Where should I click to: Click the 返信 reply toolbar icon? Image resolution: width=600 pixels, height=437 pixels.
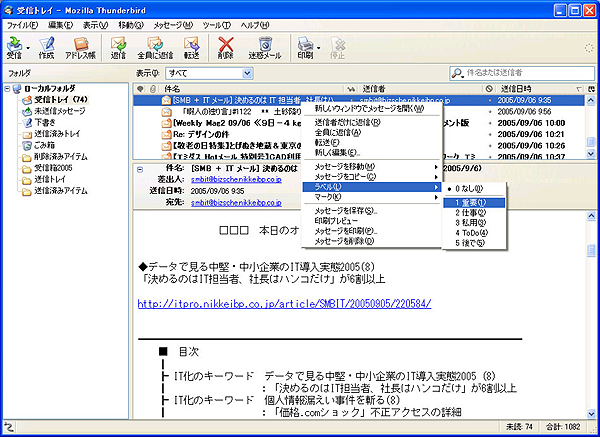pyautogui.click(x=118, y=47)
